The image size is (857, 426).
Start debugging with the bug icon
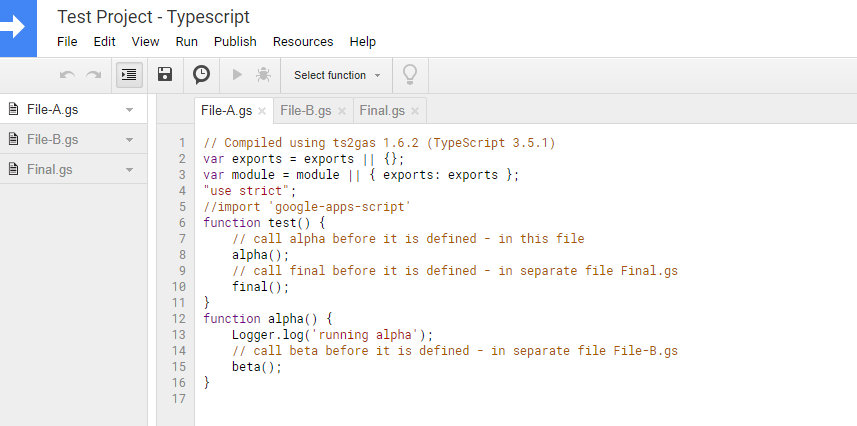coord(263,75)
